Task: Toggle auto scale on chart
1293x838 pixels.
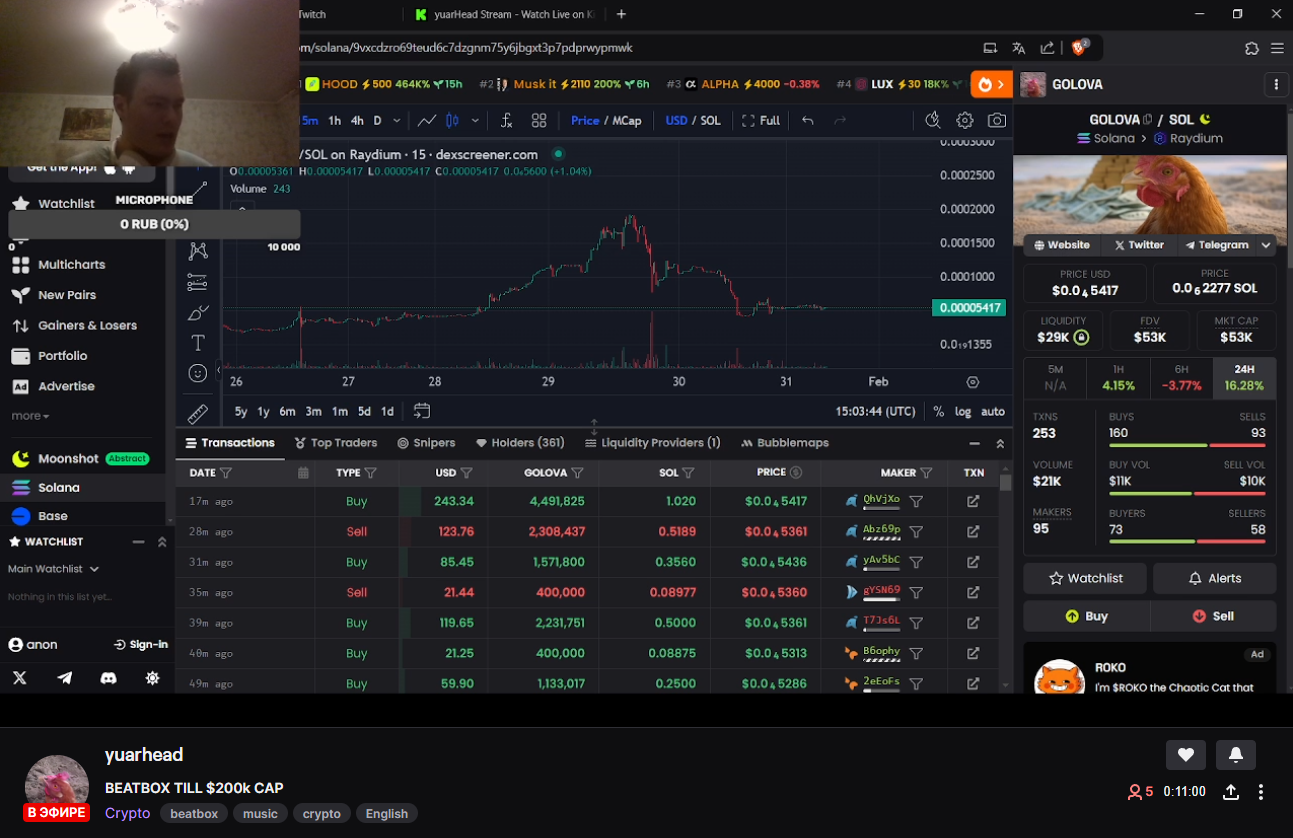Action: point(993,411)
